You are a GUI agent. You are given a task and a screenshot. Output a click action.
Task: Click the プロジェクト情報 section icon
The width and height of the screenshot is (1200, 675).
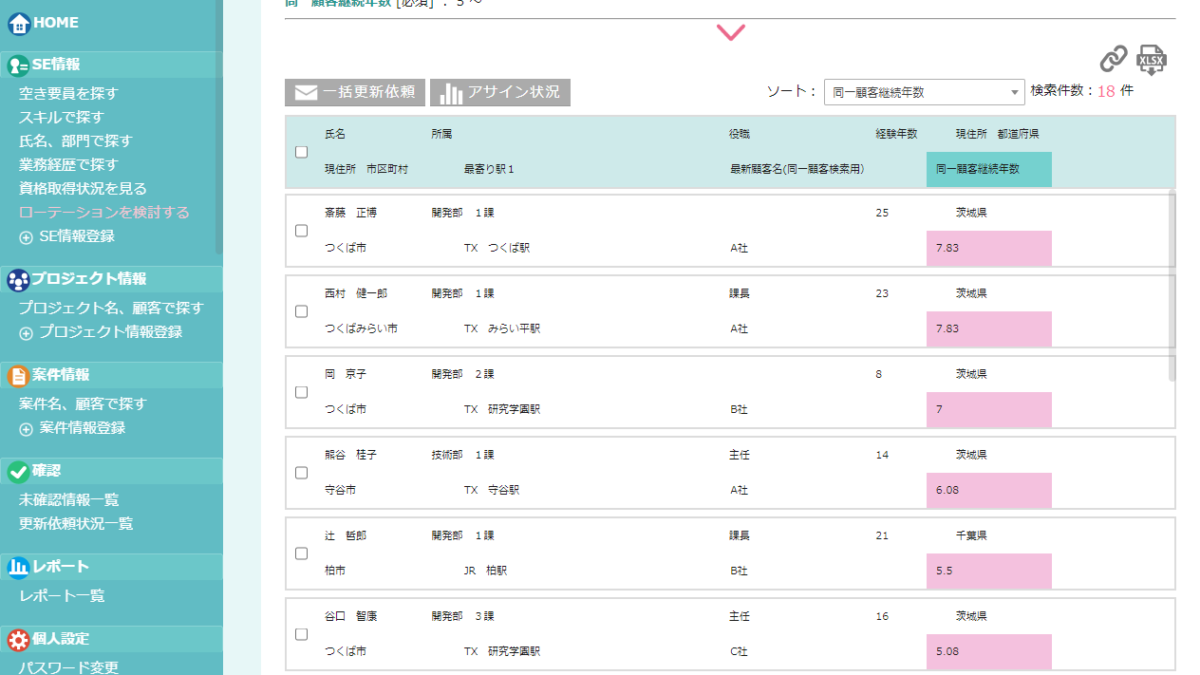pyautogui.click(x=18, y=280)
